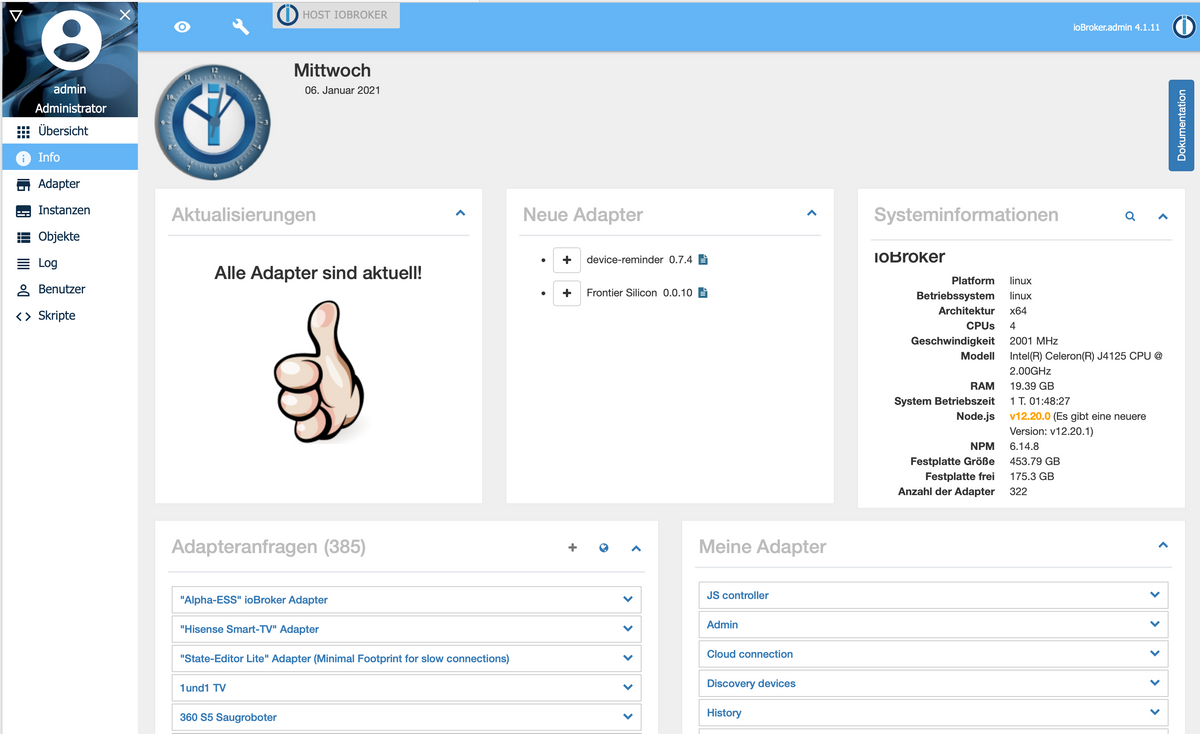The image size is (1200, 734).
Task: Click the Skripte code brackets icon
Action: [x=24, y=316]
